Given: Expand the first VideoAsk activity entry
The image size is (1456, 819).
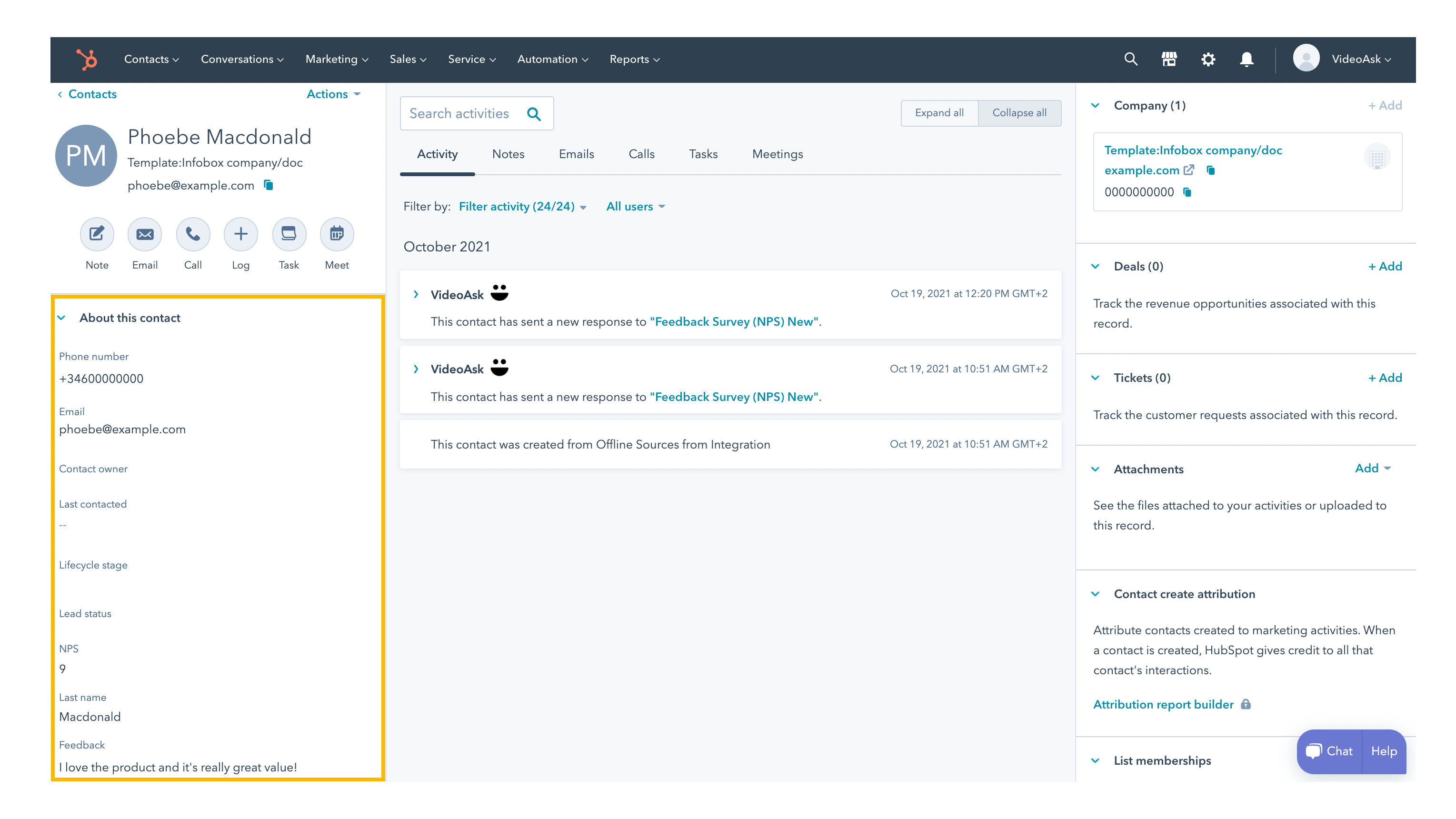Looking at the screenshot, I should coord(416,294).
